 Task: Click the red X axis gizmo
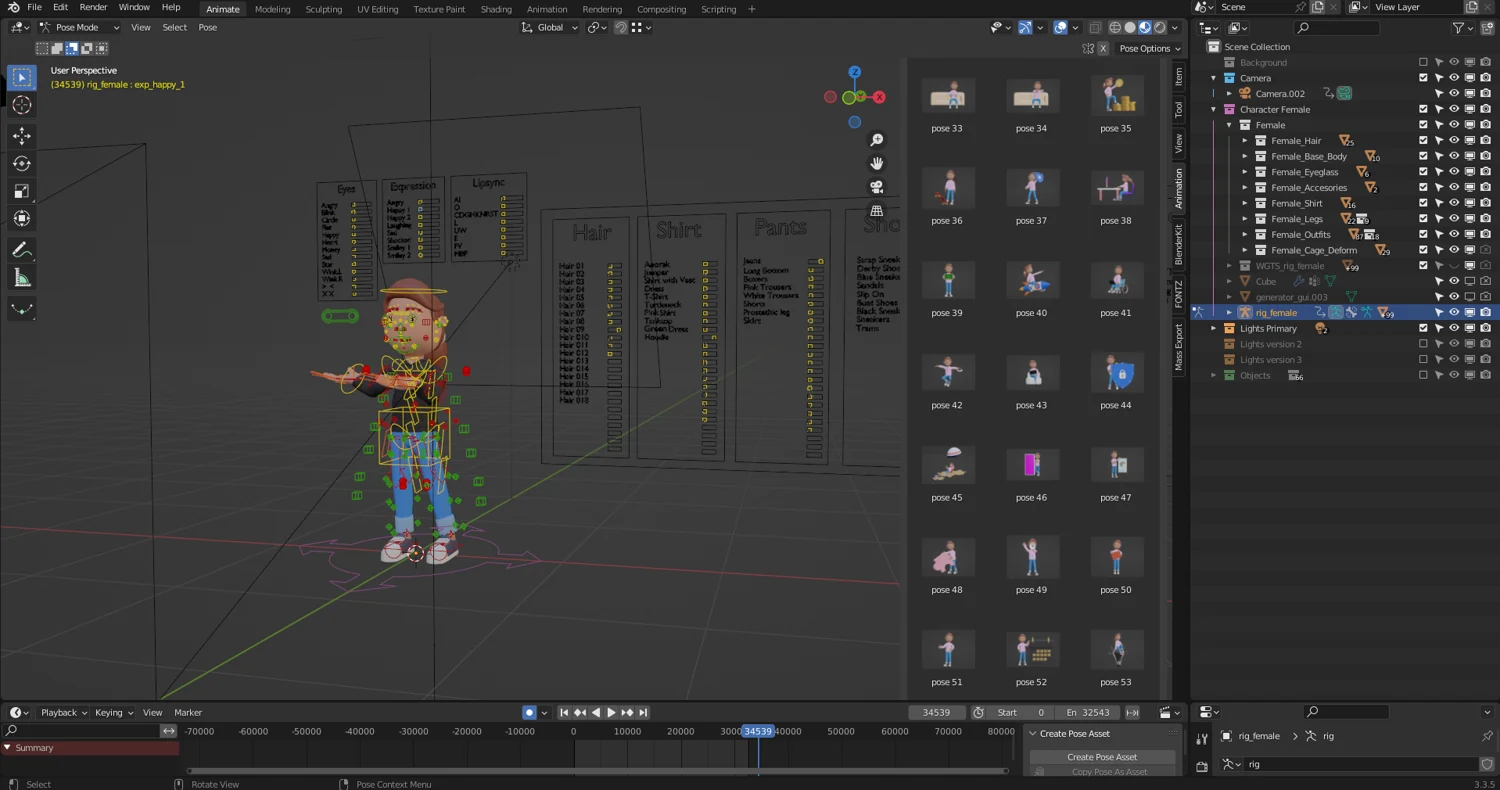pos(879,97)
